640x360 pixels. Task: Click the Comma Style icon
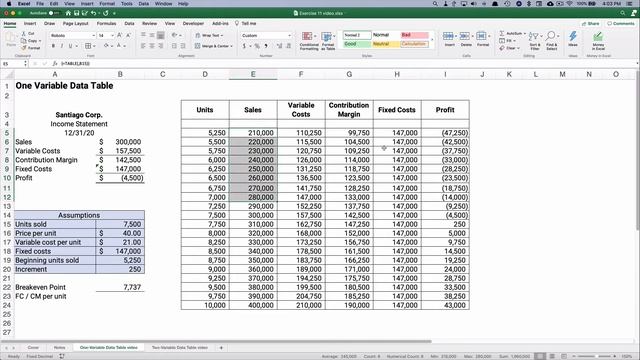pyautogui.click(x=266, y=46)
